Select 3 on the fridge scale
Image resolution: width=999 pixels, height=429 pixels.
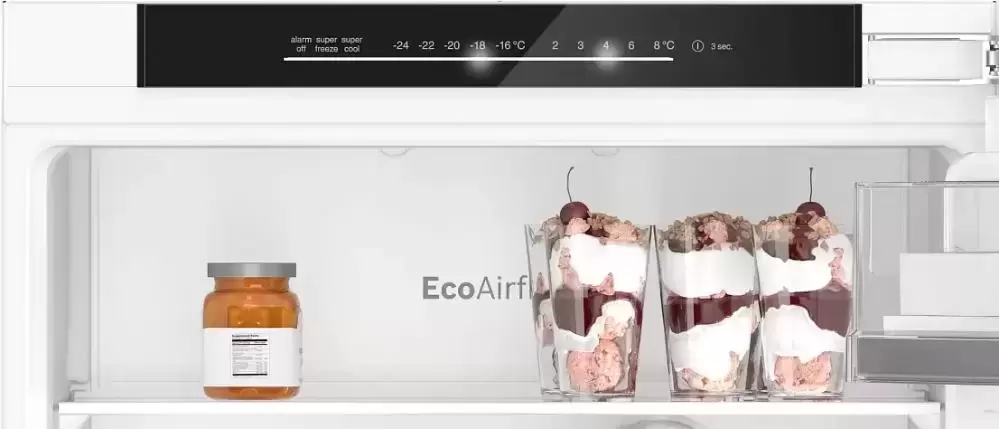580,46
